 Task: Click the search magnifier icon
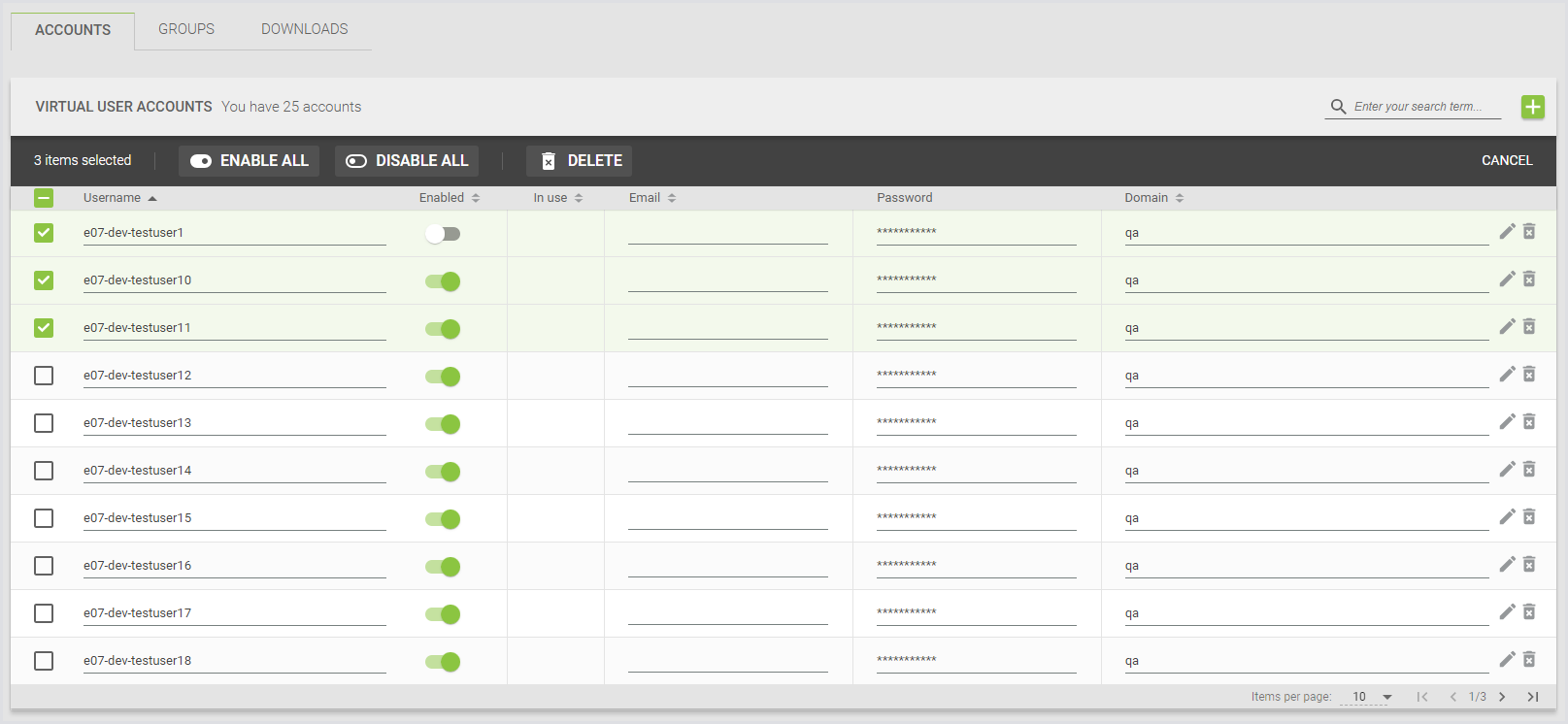(1338, 107)
